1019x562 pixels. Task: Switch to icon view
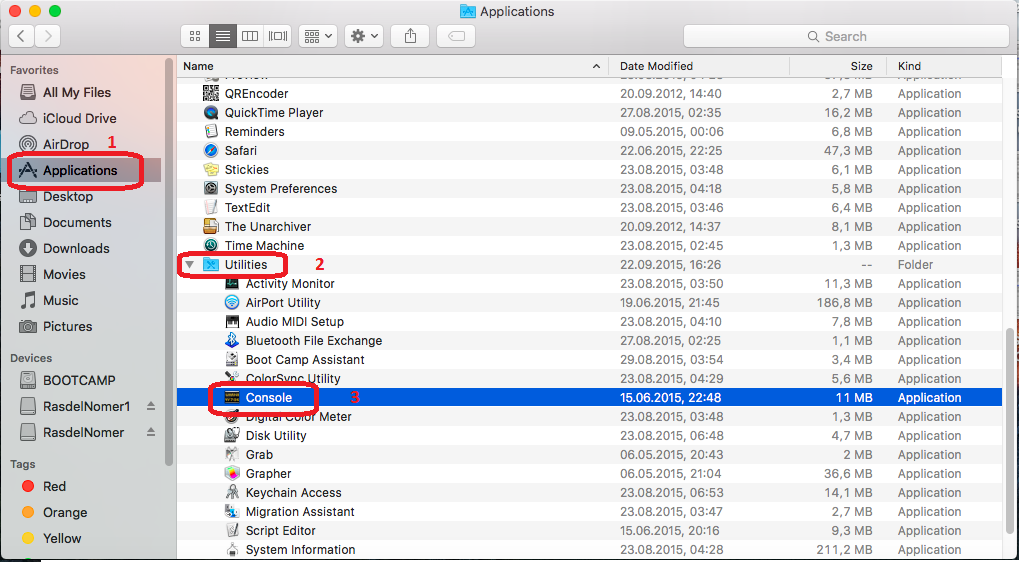click(x=195, y=36)
